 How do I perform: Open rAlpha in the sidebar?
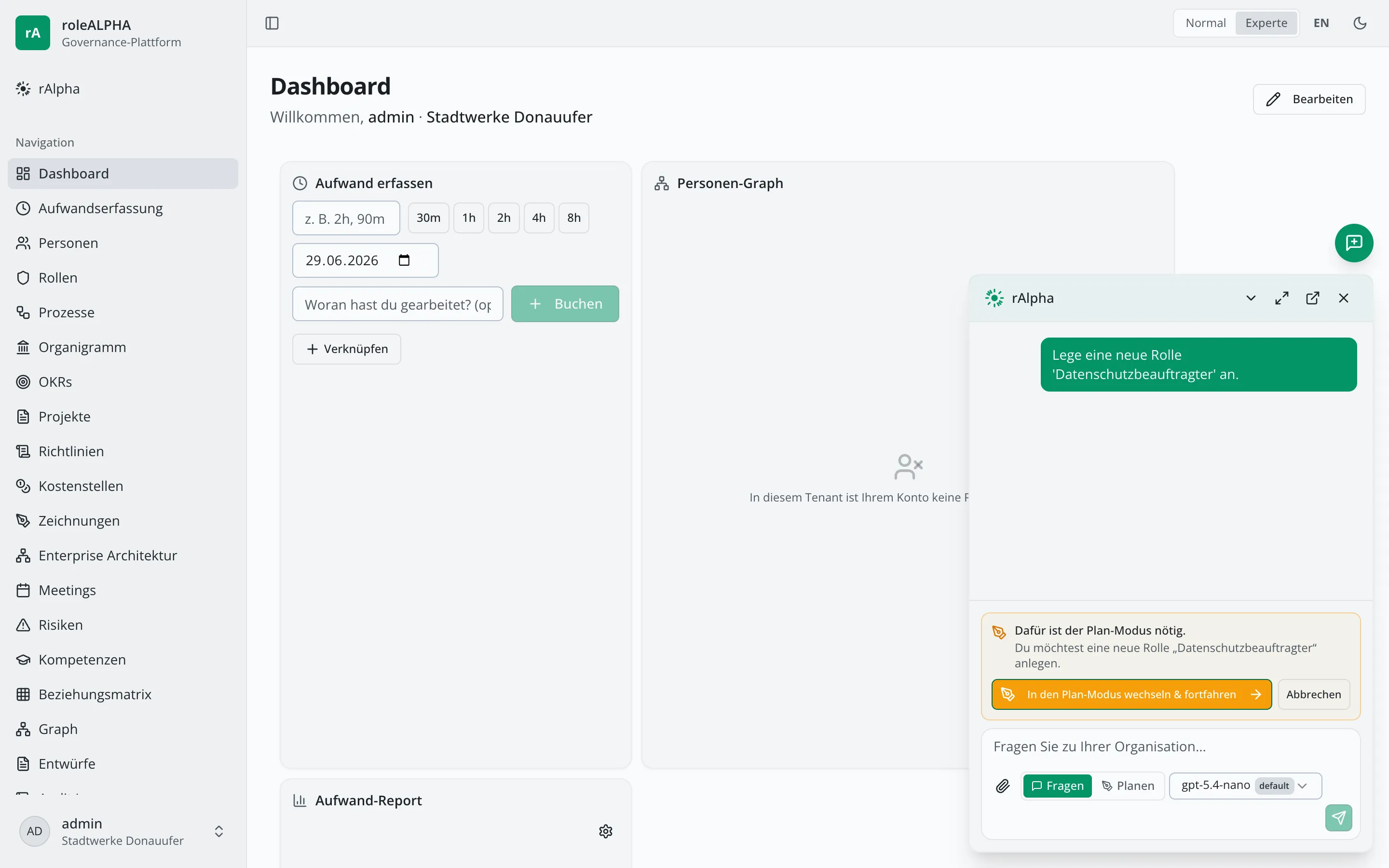click(123, 89)
